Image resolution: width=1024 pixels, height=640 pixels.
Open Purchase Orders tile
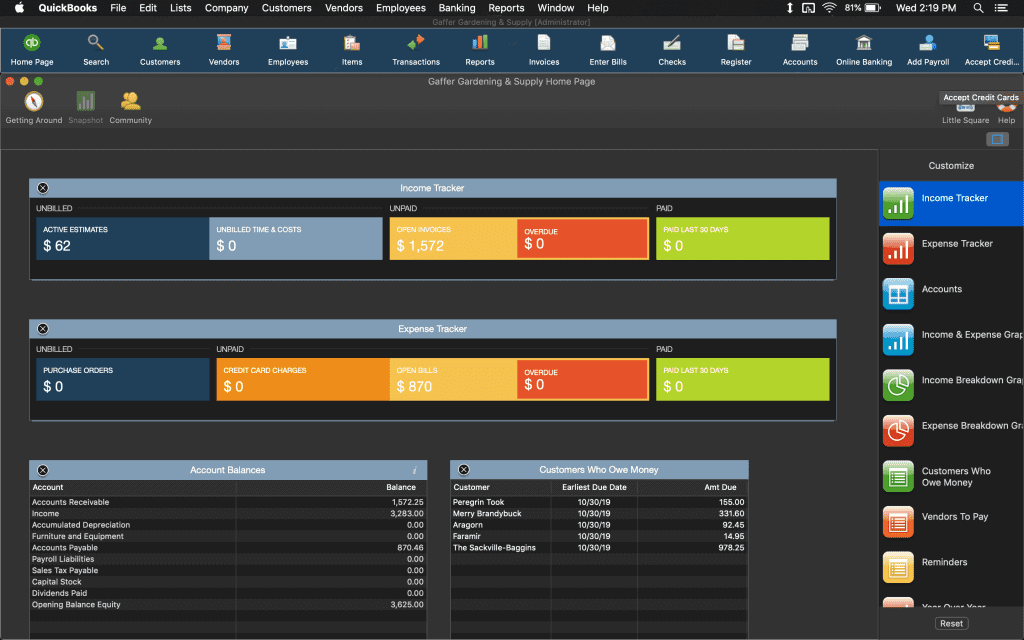click(x=123, y=379)
